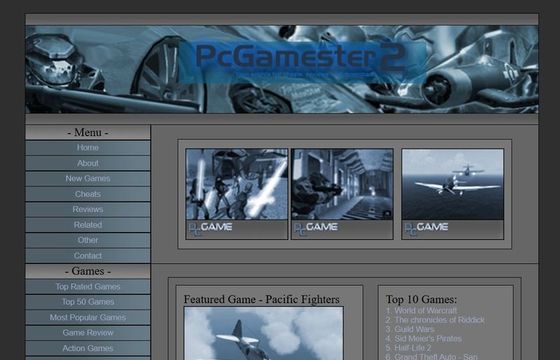Viewport: 560px width, 360px height.
Task: Go to the About page
Action: coord(88,163)
